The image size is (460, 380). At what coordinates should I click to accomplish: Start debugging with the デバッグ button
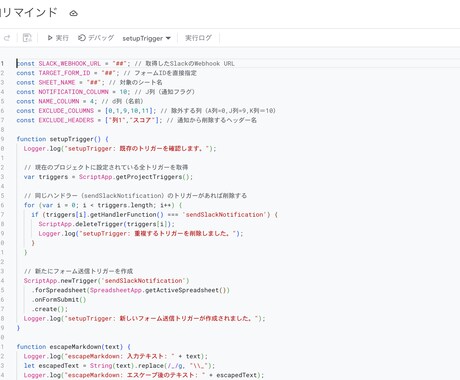point(96,38)
